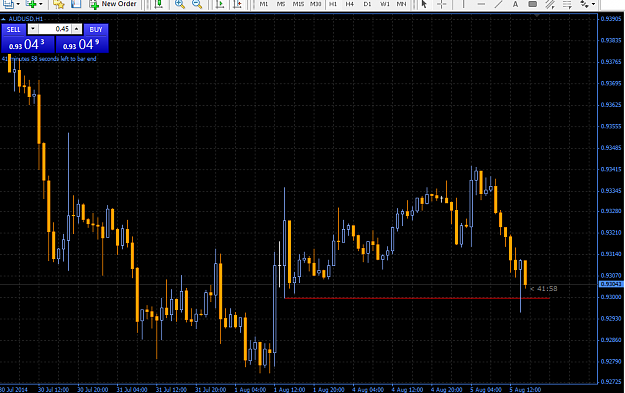
Task: Collapse the one-click panel via AUDUSD,H1 triangle
Action: [3, 19]
